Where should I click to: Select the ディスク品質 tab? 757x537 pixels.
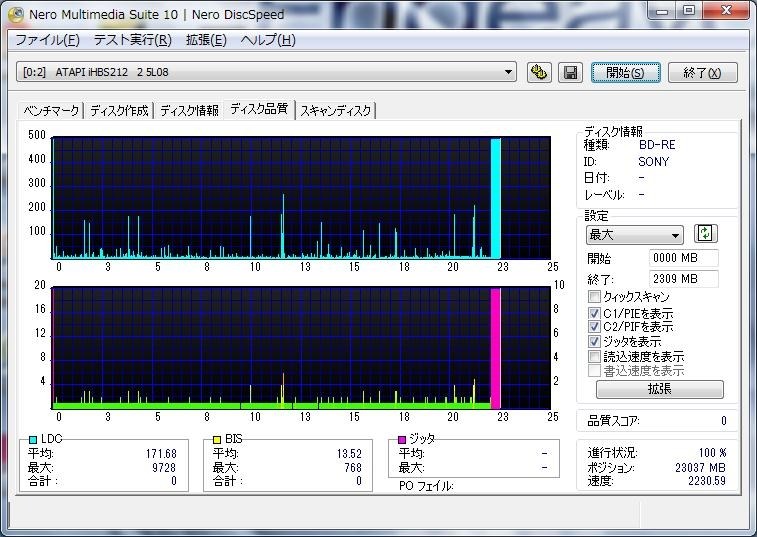(259, 109)
